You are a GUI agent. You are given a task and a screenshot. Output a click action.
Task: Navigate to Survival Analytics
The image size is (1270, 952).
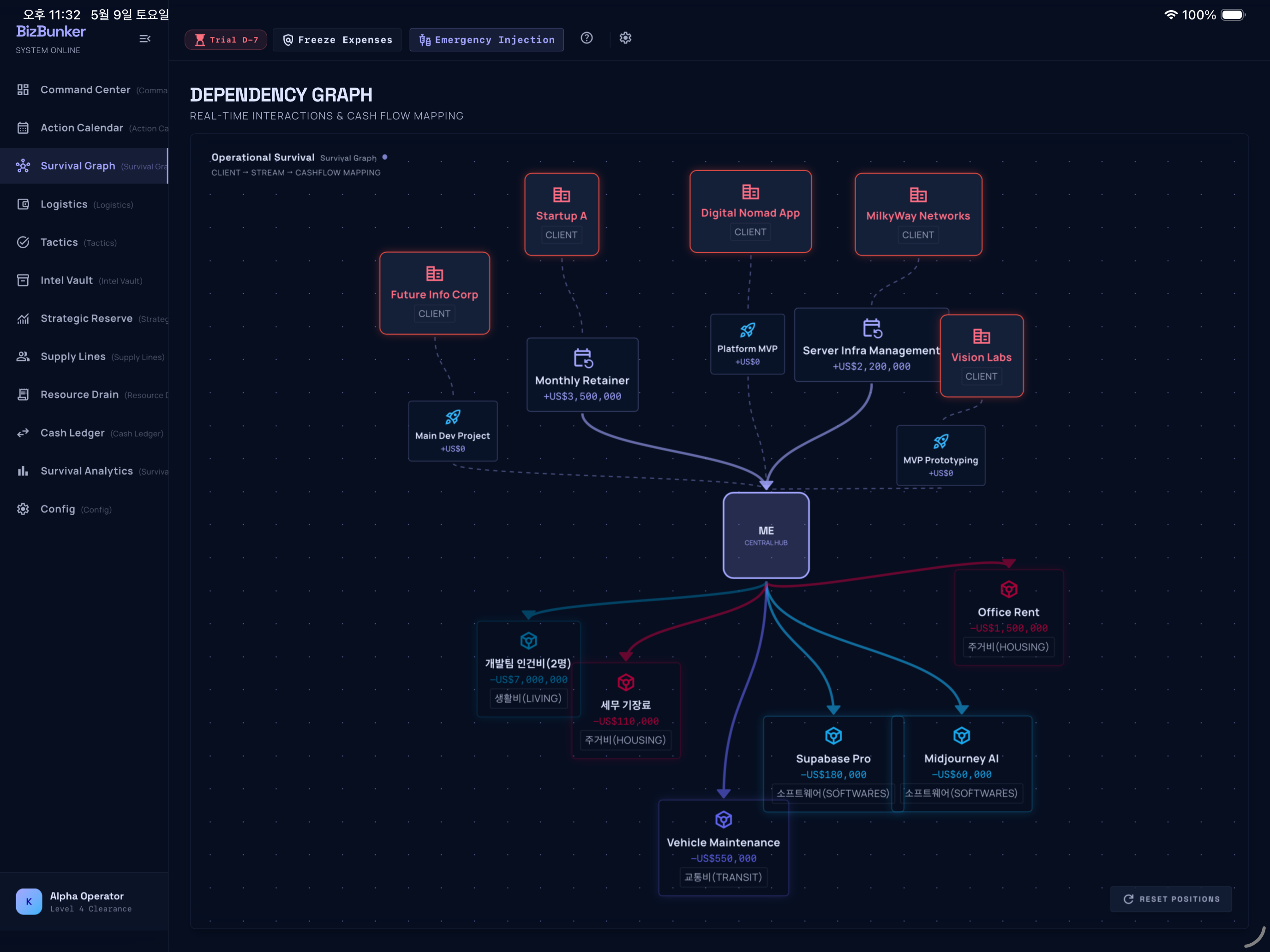point(84,470)
